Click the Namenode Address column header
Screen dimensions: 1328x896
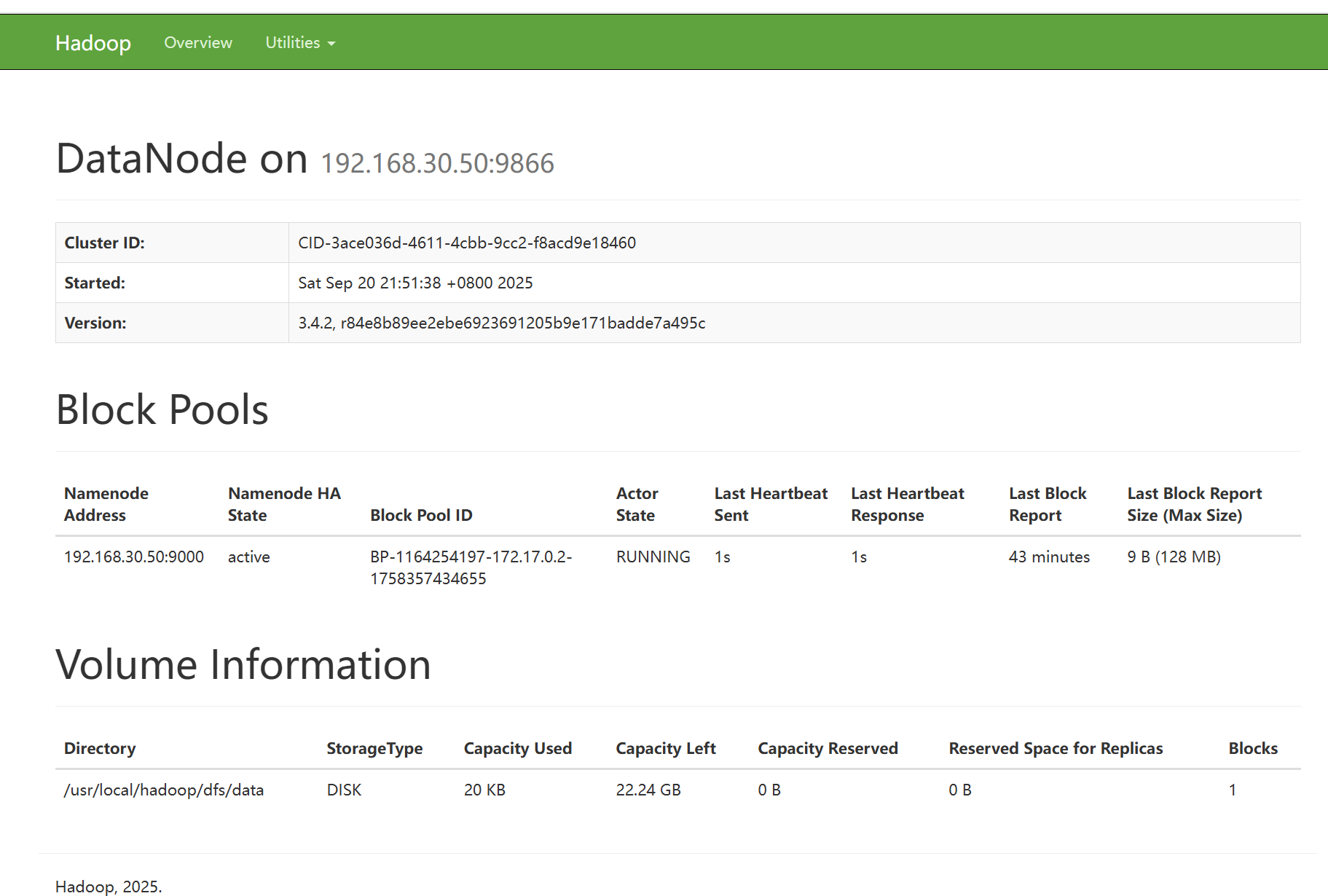point(106,504)
